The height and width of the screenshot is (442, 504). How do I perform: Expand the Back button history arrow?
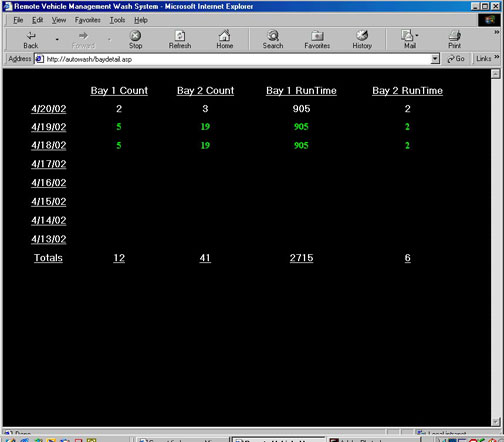[x=57, y=39]
